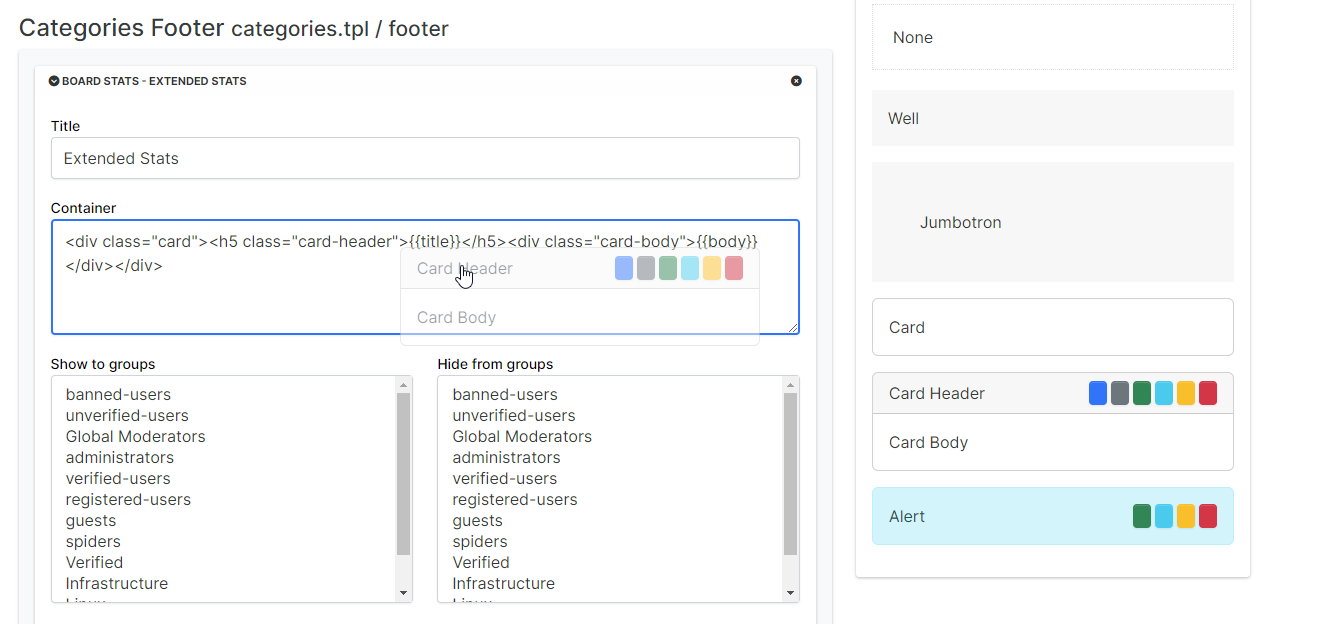1322x624 pixels.
Task: Choose the Well container option
Action: 1052,118
